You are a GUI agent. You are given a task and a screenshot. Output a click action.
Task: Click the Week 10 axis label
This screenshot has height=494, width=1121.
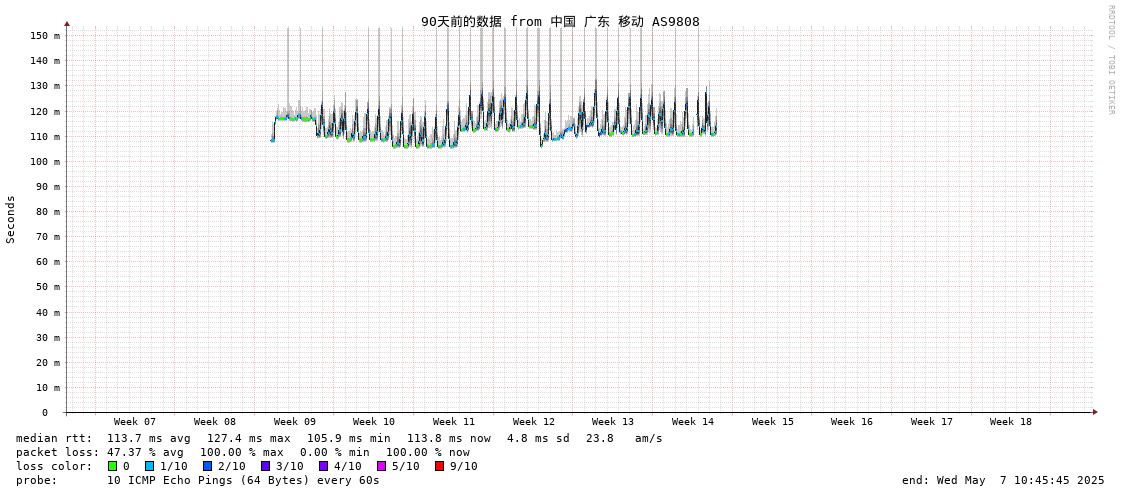[x=374, y=422]
